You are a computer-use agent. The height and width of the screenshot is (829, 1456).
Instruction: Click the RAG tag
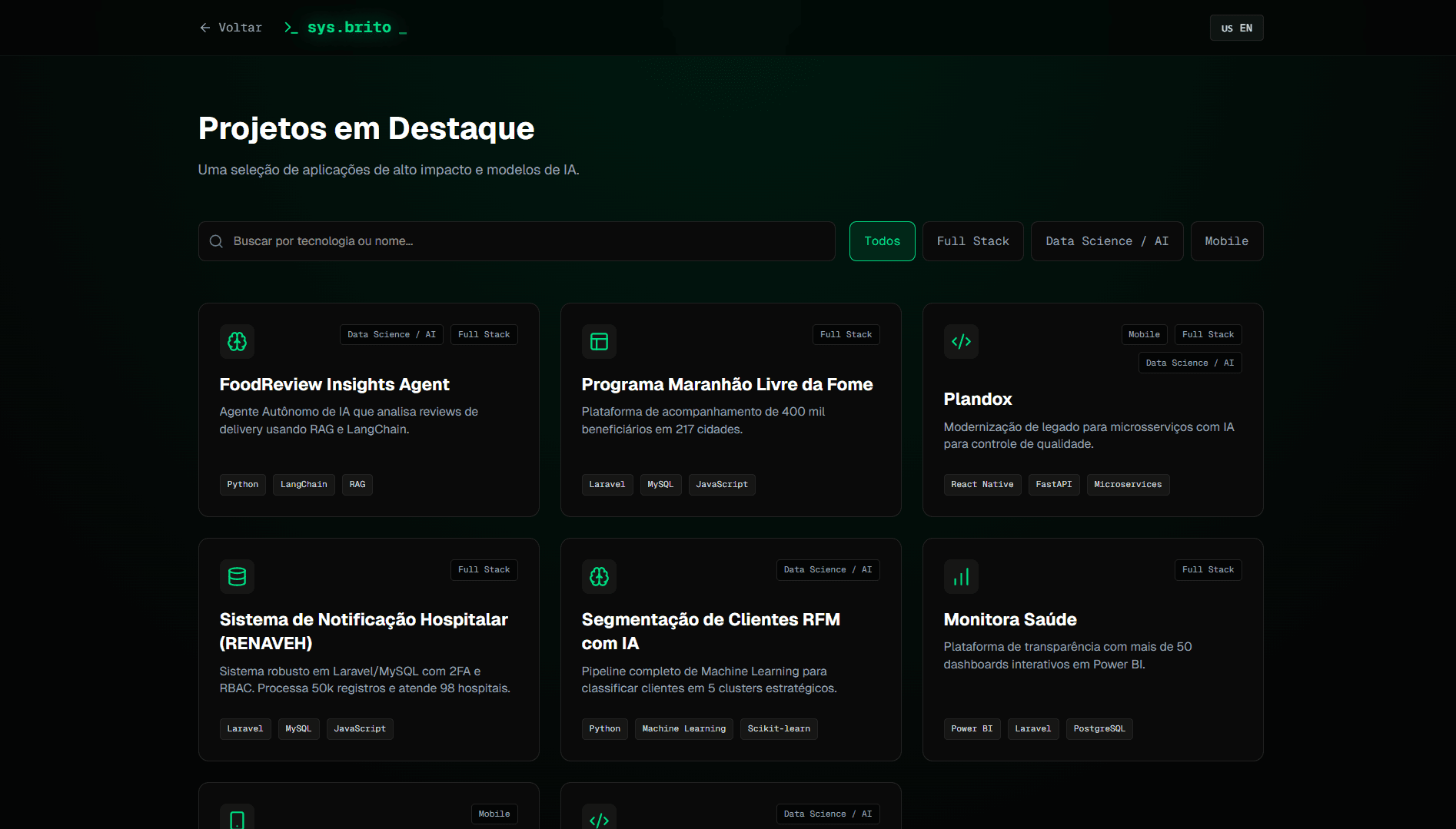coord(357,484)
